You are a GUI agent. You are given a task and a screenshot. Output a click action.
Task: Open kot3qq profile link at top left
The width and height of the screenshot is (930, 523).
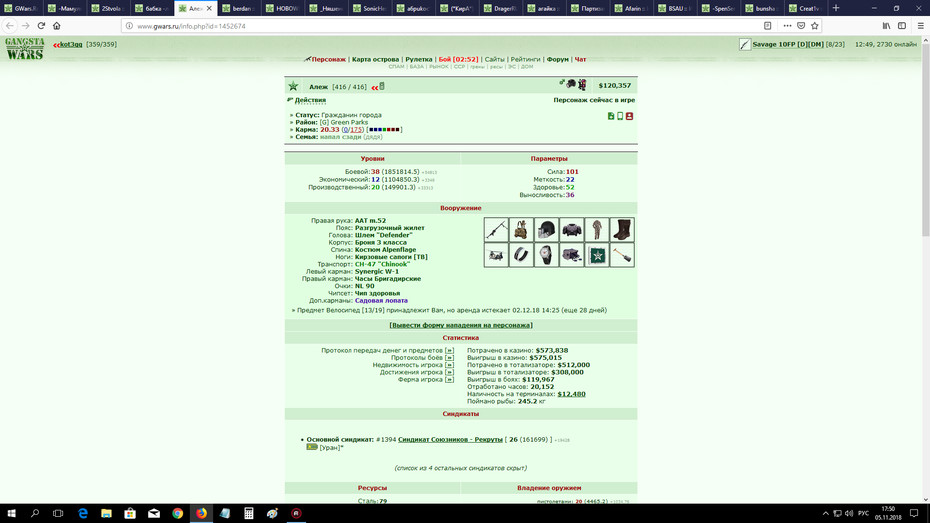pos(71,44)
